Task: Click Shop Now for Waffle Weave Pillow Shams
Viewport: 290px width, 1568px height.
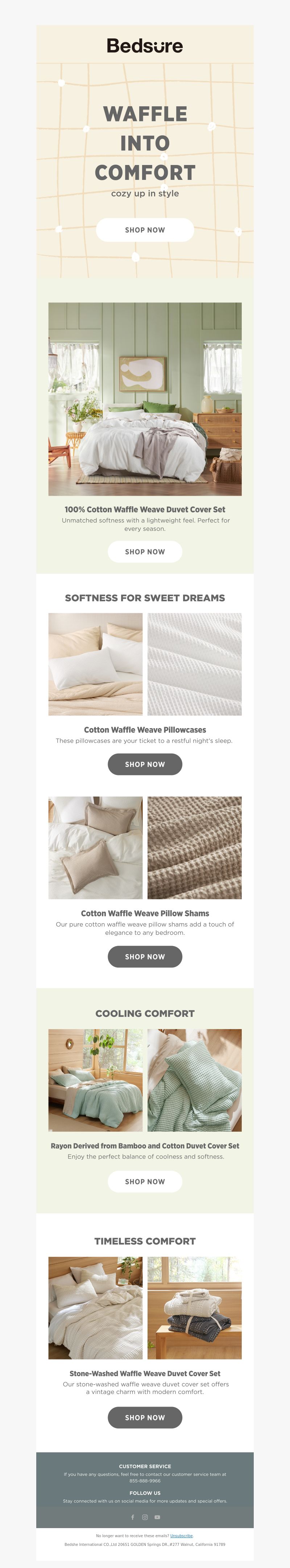Action: click(145, 956)
